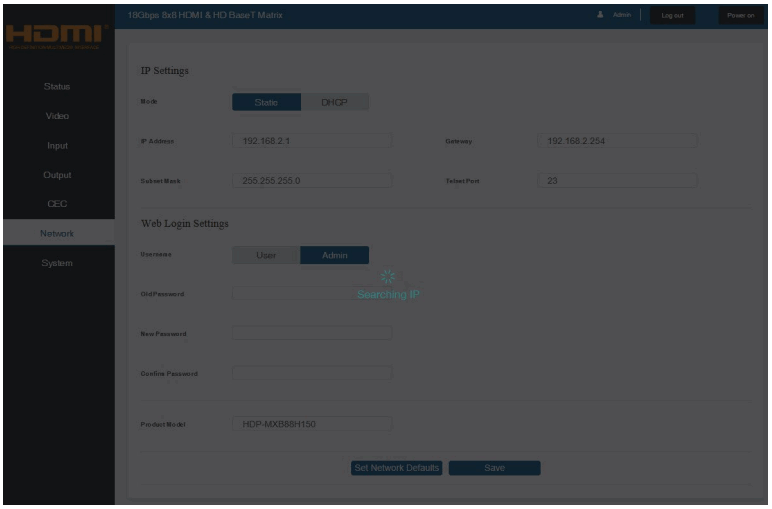
Task: Open the Video page
Action: [57, 116]
